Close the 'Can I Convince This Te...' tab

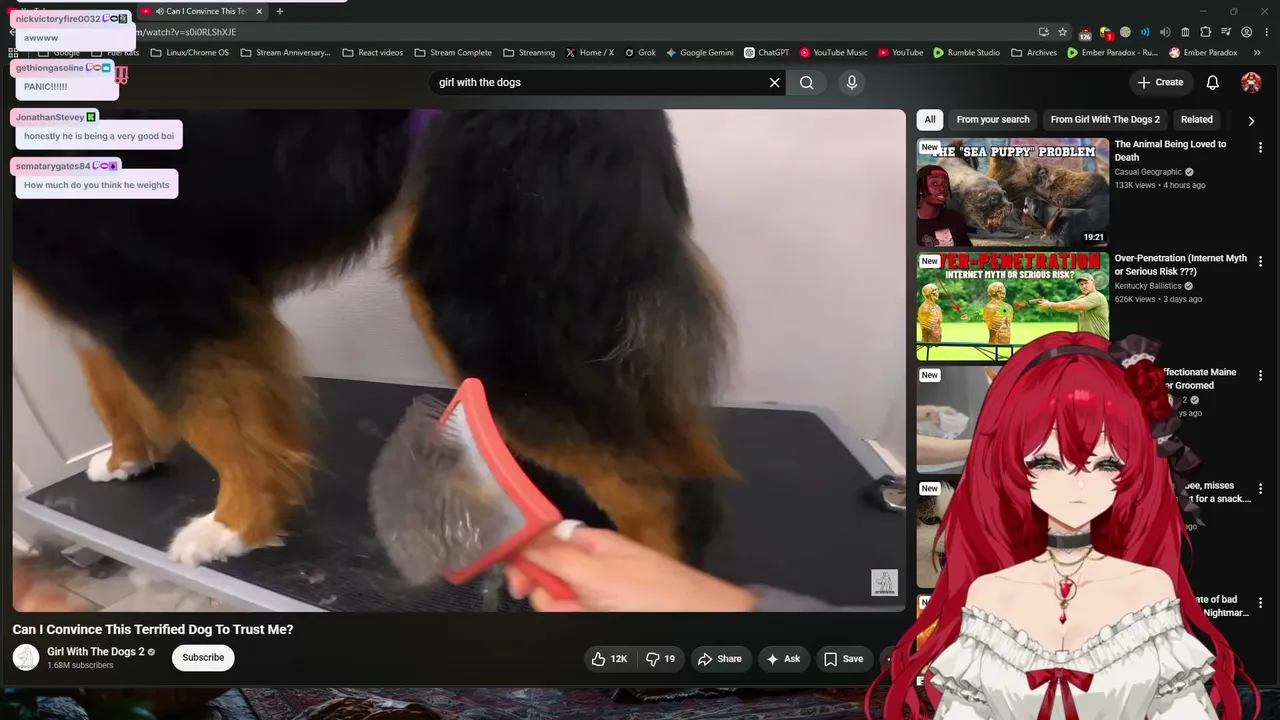point(260,11)
